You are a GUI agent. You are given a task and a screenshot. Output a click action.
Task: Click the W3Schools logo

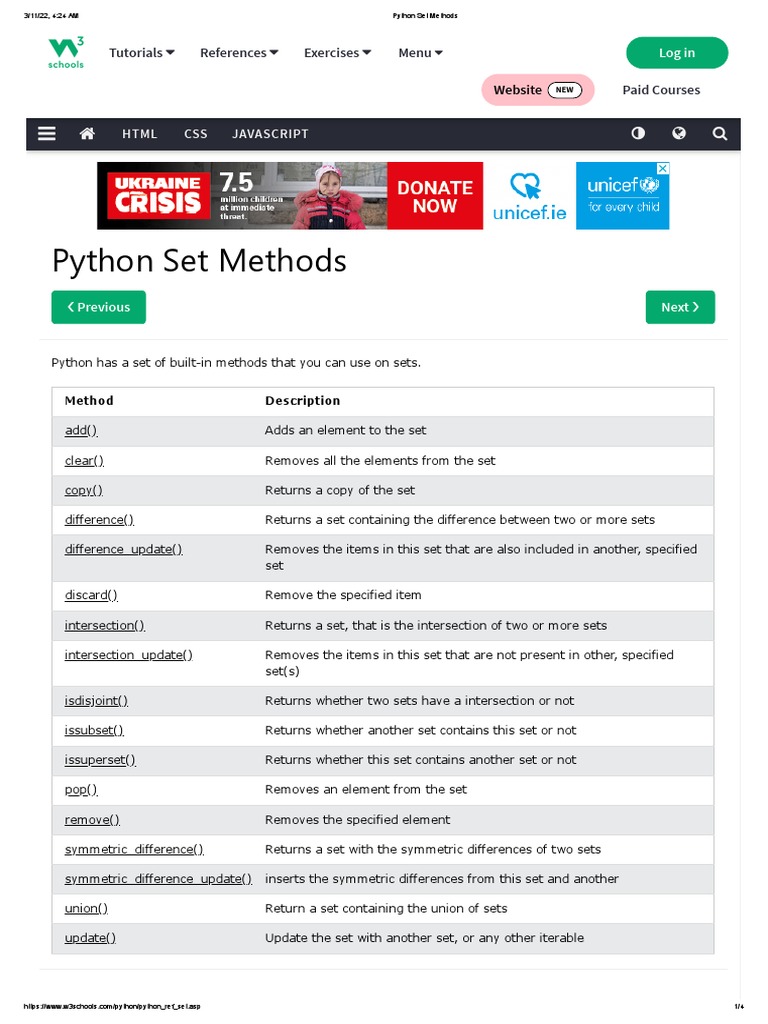(x=66, y=53)
